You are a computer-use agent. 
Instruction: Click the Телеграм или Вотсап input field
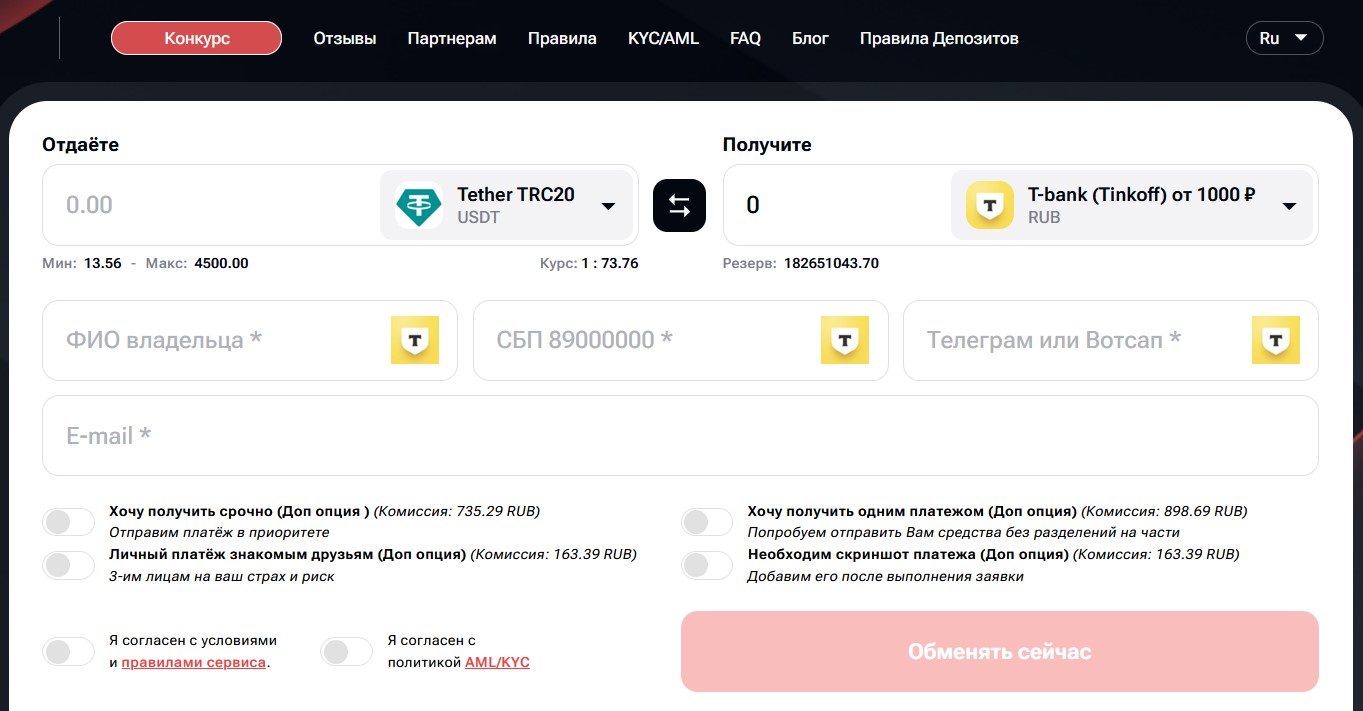tap(1111, 340)
